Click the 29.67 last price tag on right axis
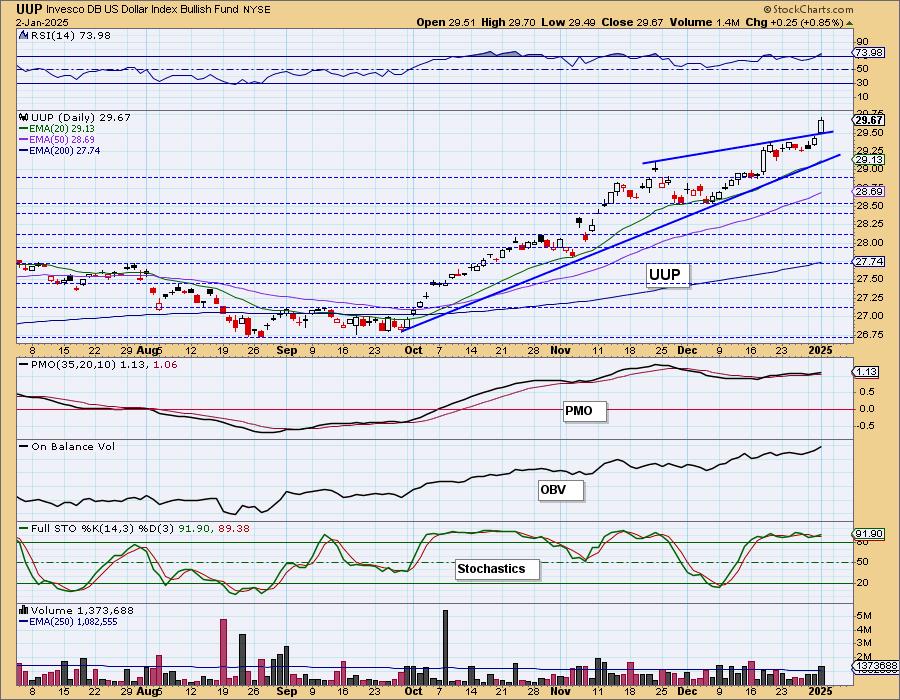 click(x=868, y=120)
